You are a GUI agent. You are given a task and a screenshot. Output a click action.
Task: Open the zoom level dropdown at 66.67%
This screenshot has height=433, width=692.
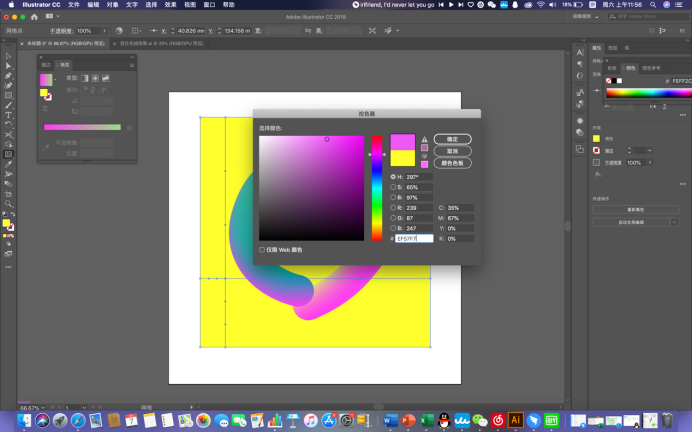43,408
